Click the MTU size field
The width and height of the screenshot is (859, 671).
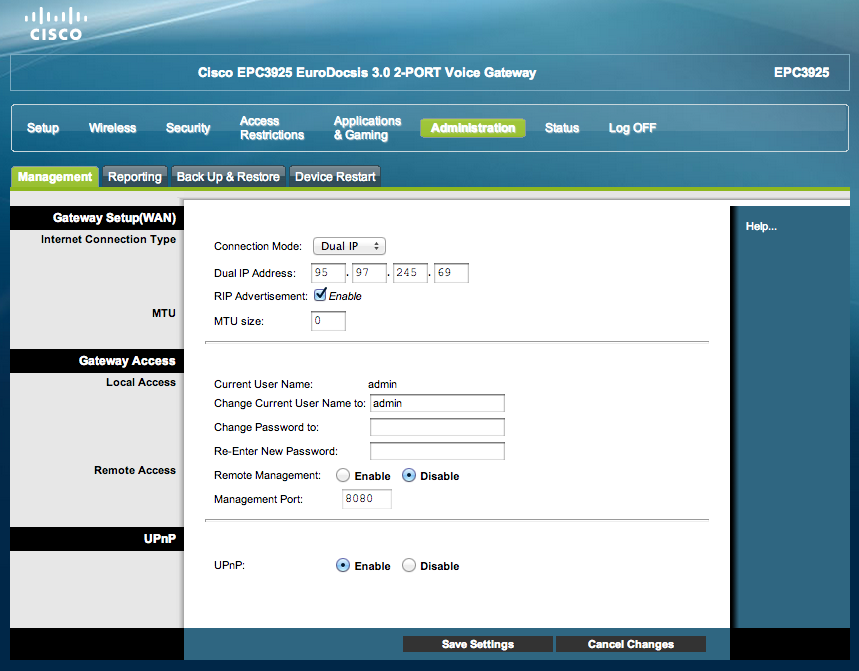coord(328,321)
